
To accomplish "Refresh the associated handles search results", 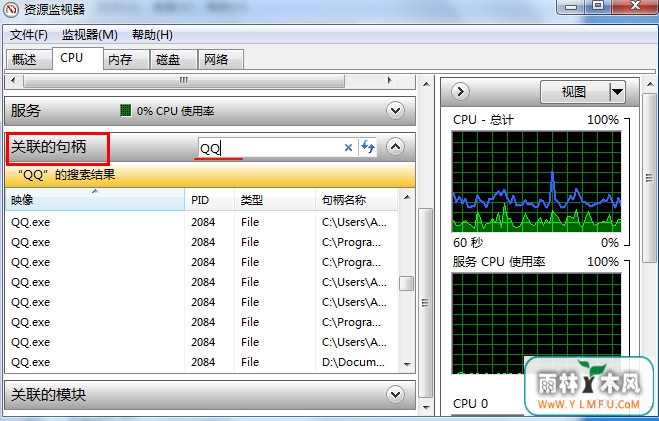I will [x=368, y=147].
